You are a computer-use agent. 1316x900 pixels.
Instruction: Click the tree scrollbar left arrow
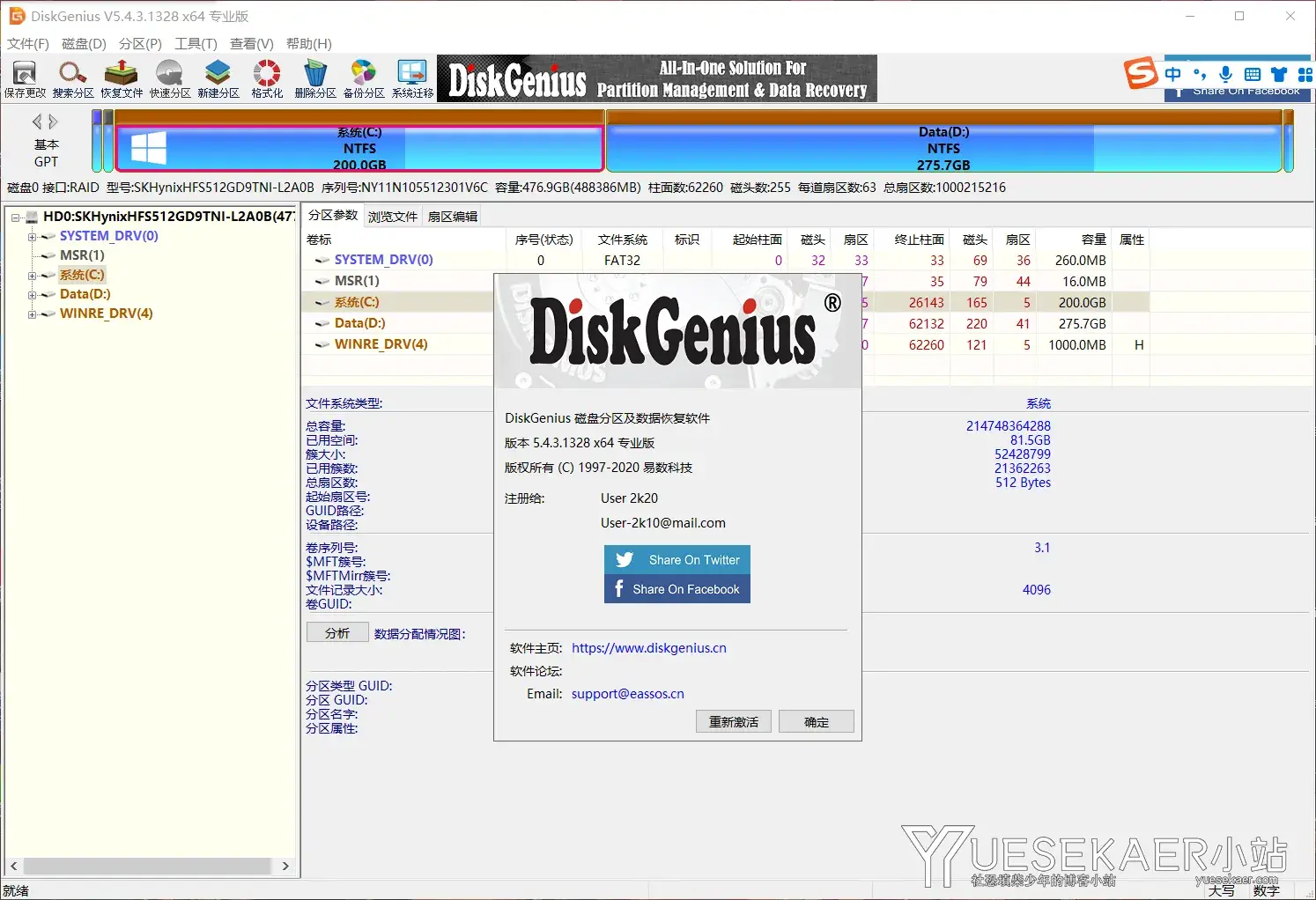click(12, 866)
